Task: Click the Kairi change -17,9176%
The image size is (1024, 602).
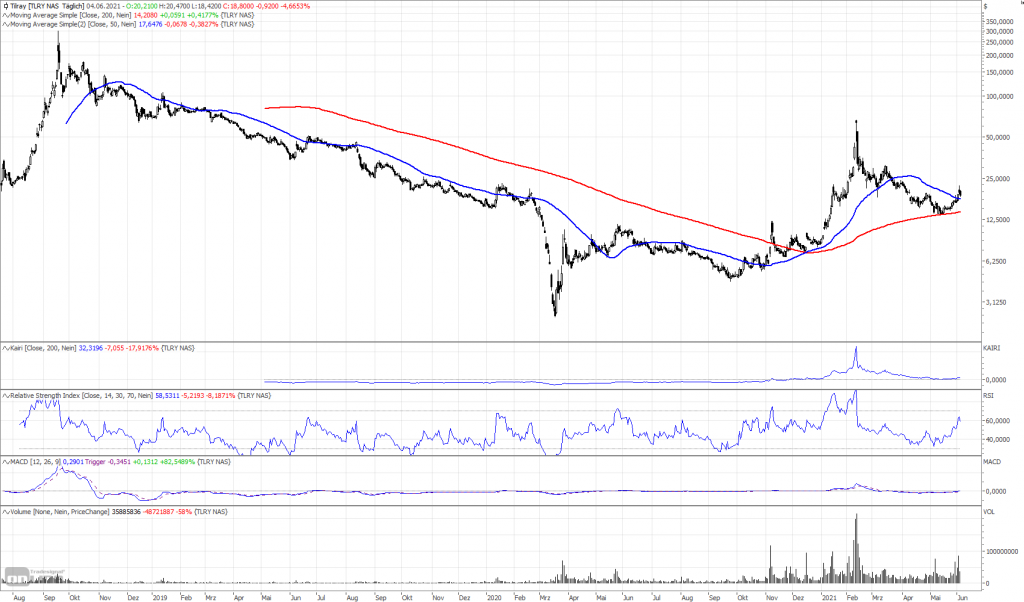Action: click(x=142, y=348)
